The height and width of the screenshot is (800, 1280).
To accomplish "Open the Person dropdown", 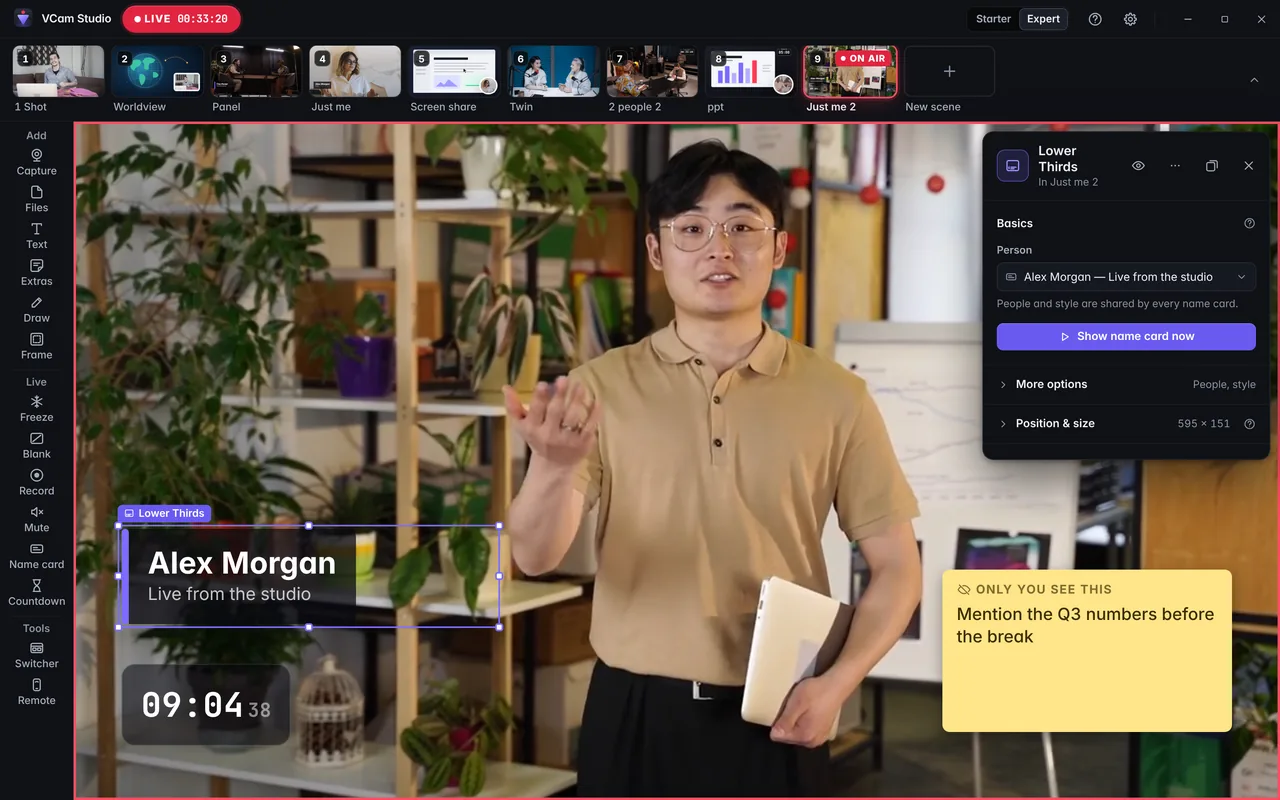I will tap(1126, 277).
